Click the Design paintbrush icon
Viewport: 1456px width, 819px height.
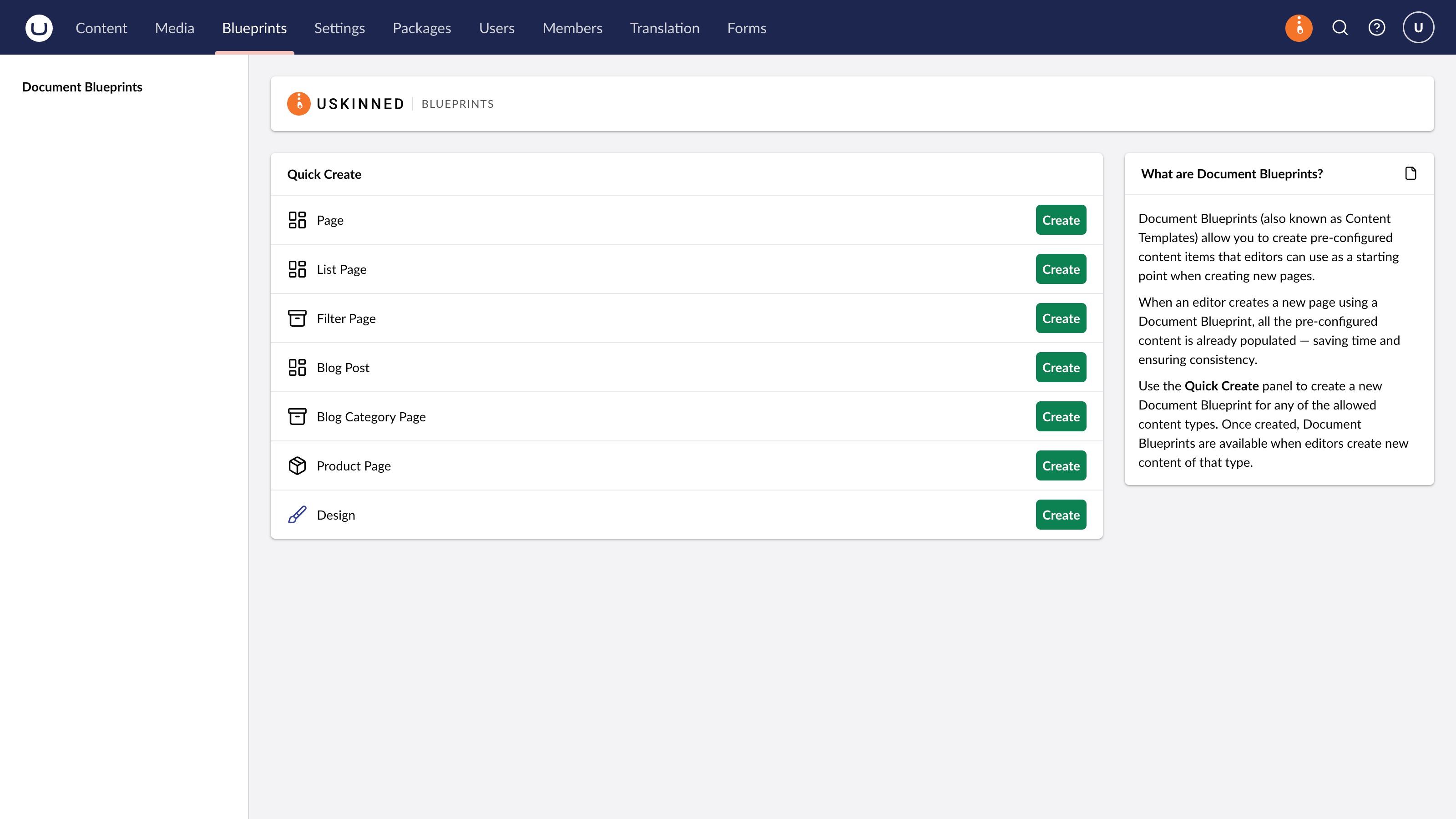pyautogui.click(x=297, y=515)
